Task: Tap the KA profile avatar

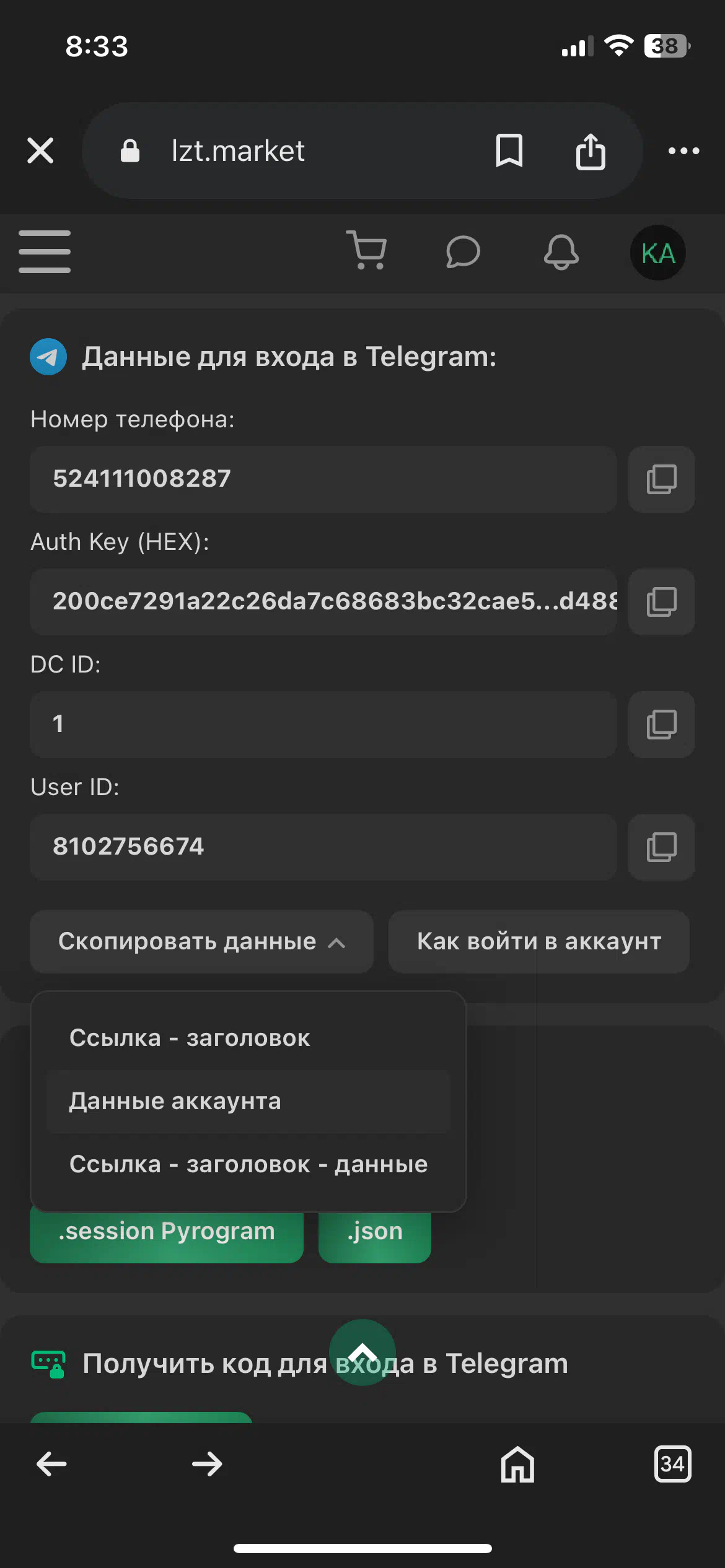Action: point(657,253)
